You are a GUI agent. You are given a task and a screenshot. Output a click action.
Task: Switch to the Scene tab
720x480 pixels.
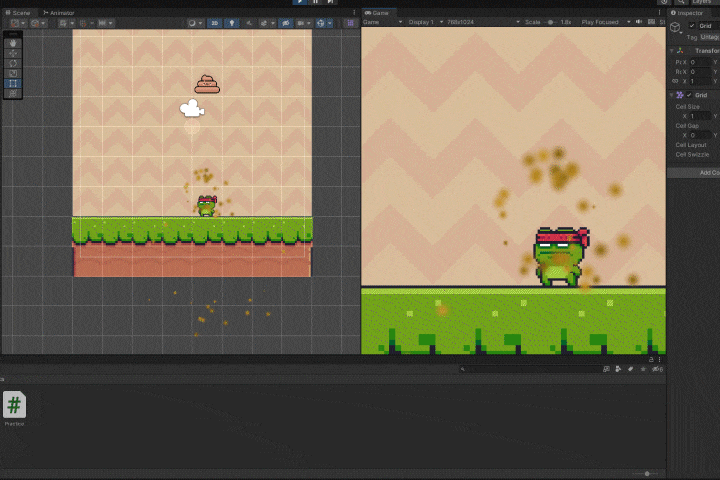(18, 13)
